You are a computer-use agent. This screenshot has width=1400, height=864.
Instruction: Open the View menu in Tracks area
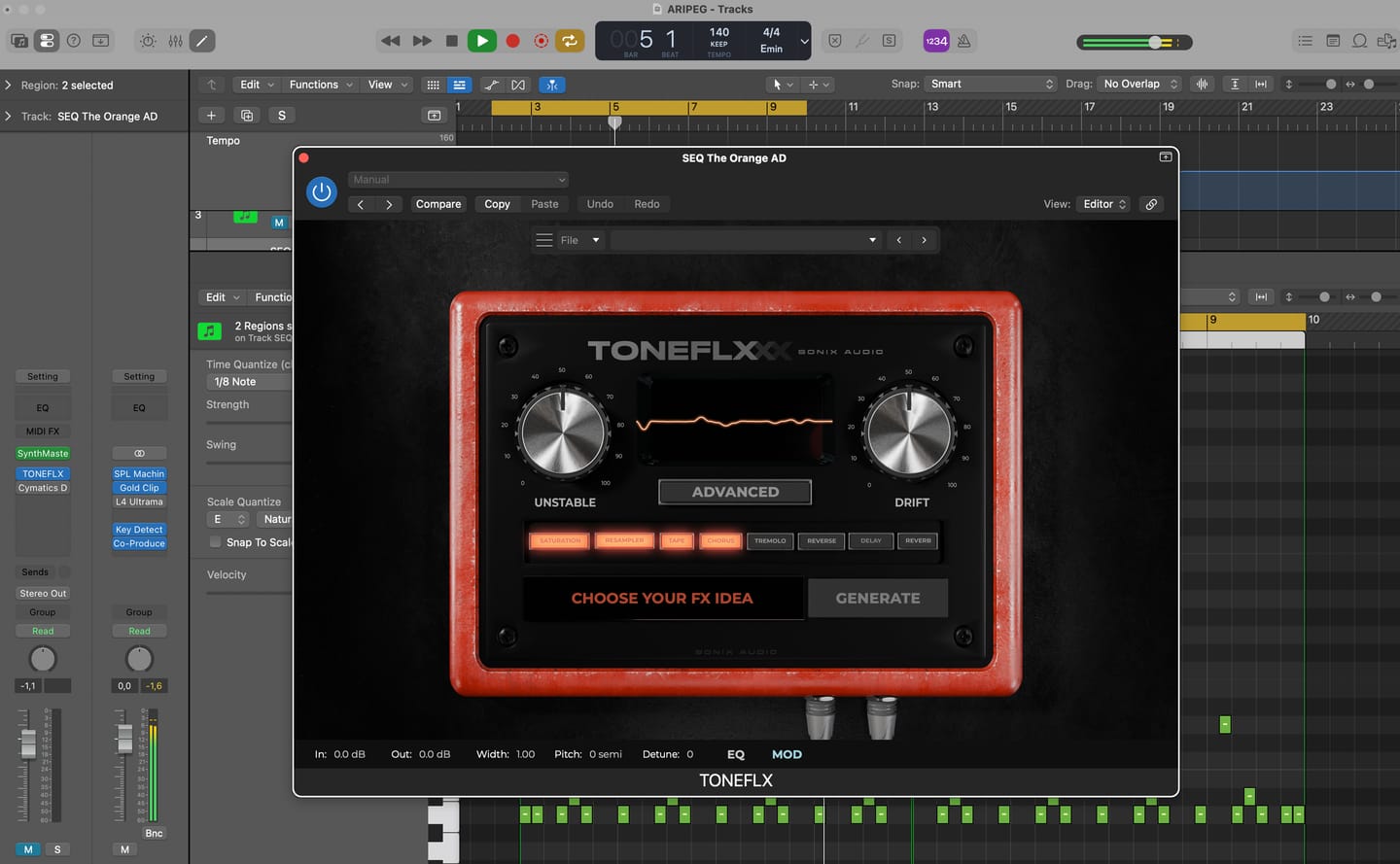[x=388, y=85]
